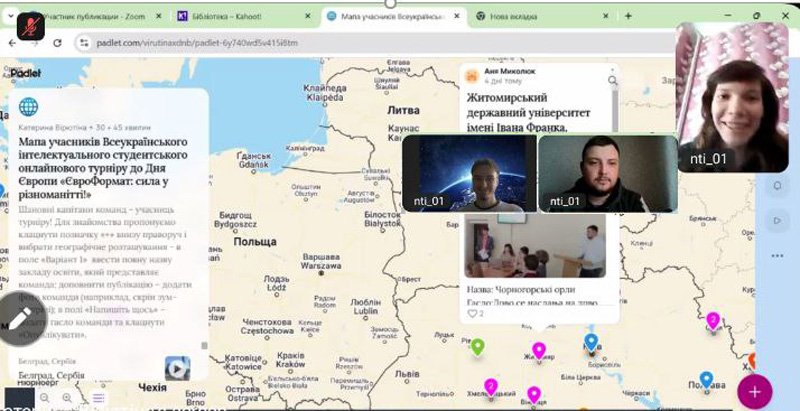Select the pink numbered pin near Брянськ border
The width and height of the screenshot is (800, 411).
coord(713,321)
